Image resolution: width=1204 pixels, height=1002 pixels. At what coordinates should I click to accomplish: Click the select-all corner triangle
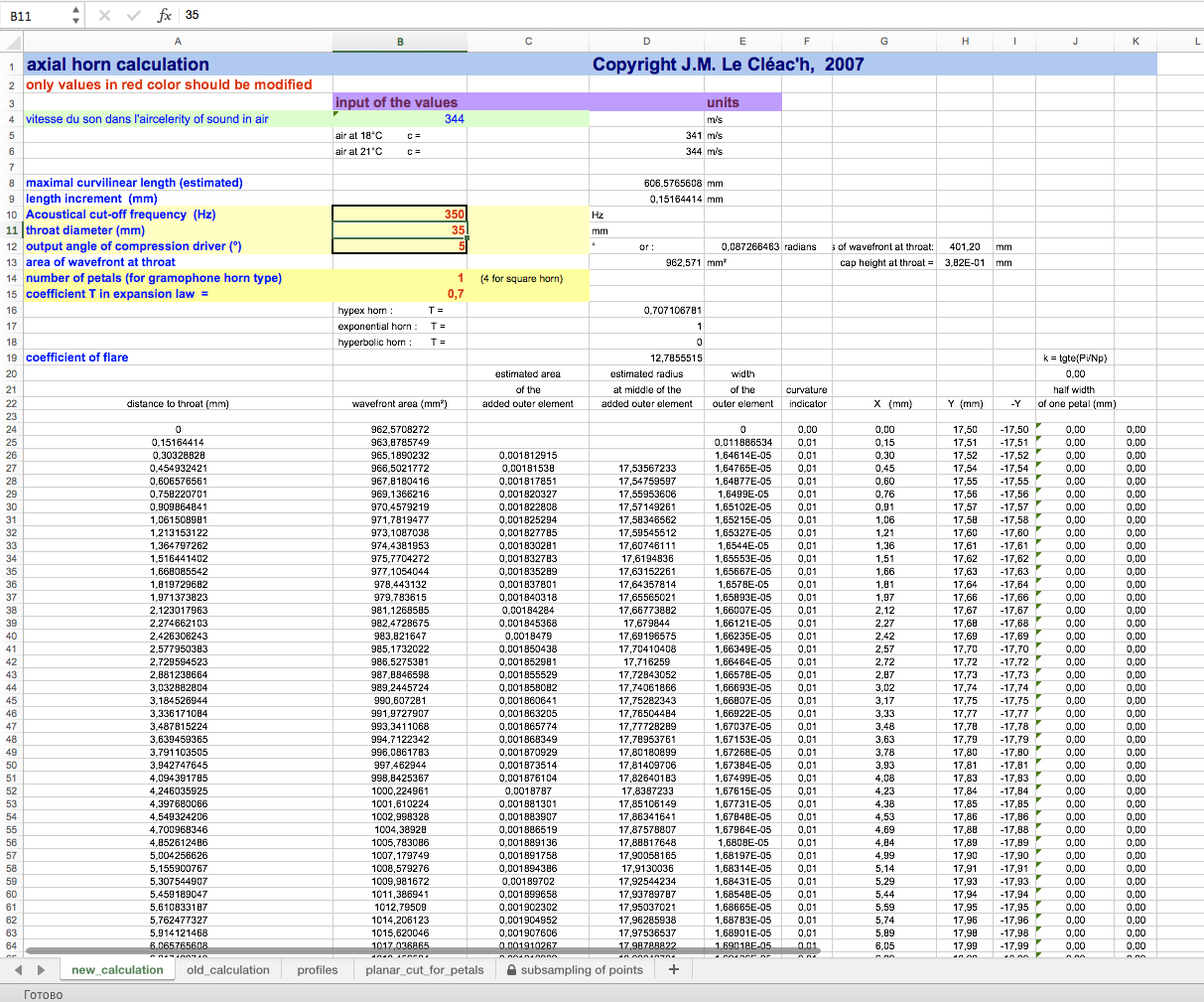click(x=11, y=42)
